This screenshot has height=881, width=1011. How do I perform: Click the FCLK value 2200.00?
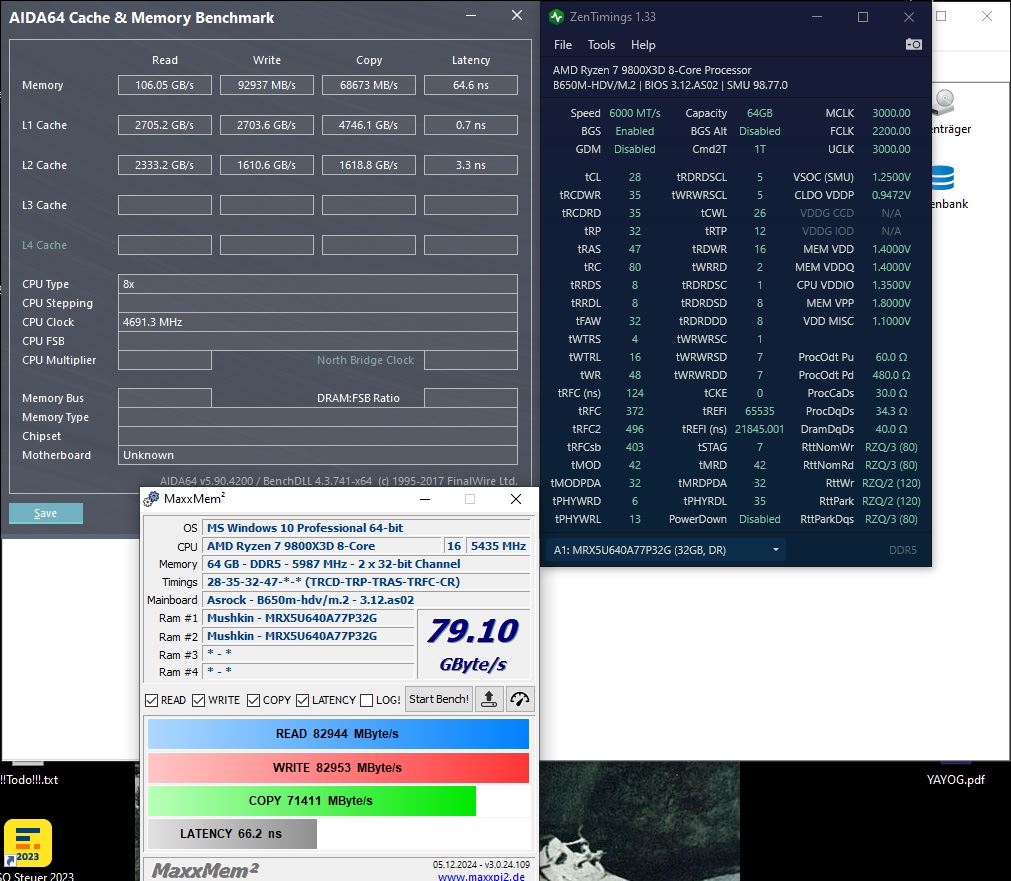(891, 131)
